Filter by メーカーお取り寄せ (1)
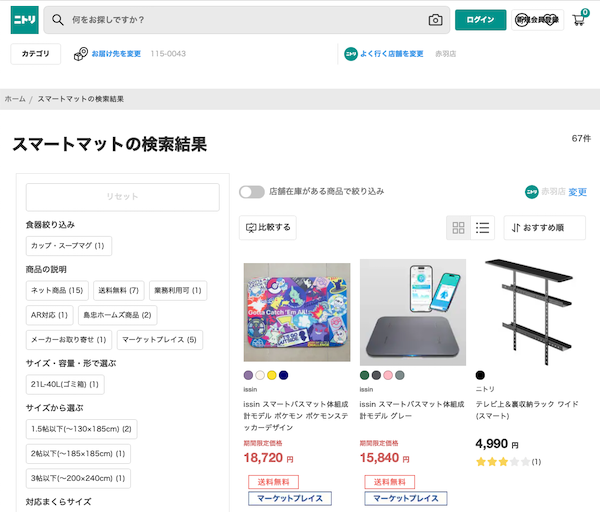Screen dimensions: 600x512 (69, 340)
